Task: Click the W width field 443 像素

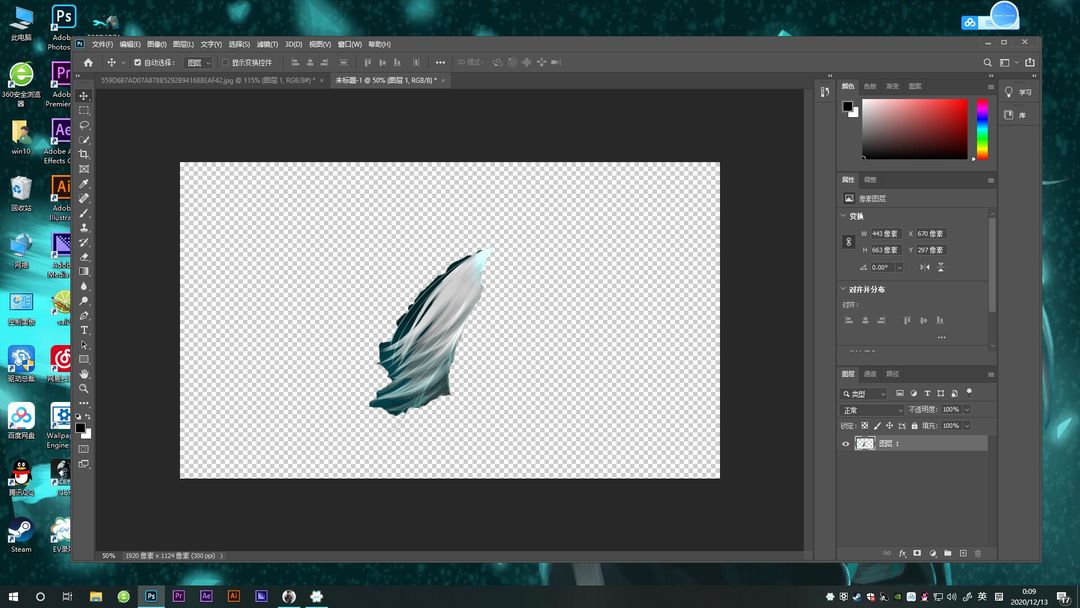Action: tap(886, 233)
